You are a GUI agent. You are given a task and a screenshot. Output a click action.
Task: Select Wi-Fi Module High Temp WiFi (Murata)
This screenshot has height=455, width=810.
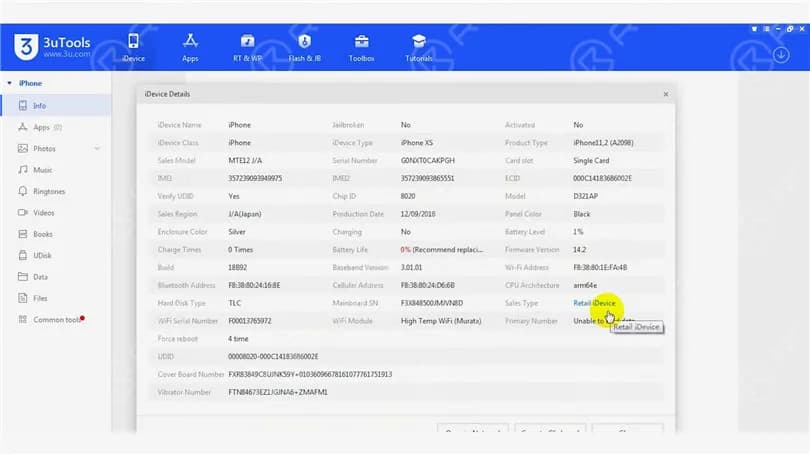pyautogui.click(x=441, y=321)
